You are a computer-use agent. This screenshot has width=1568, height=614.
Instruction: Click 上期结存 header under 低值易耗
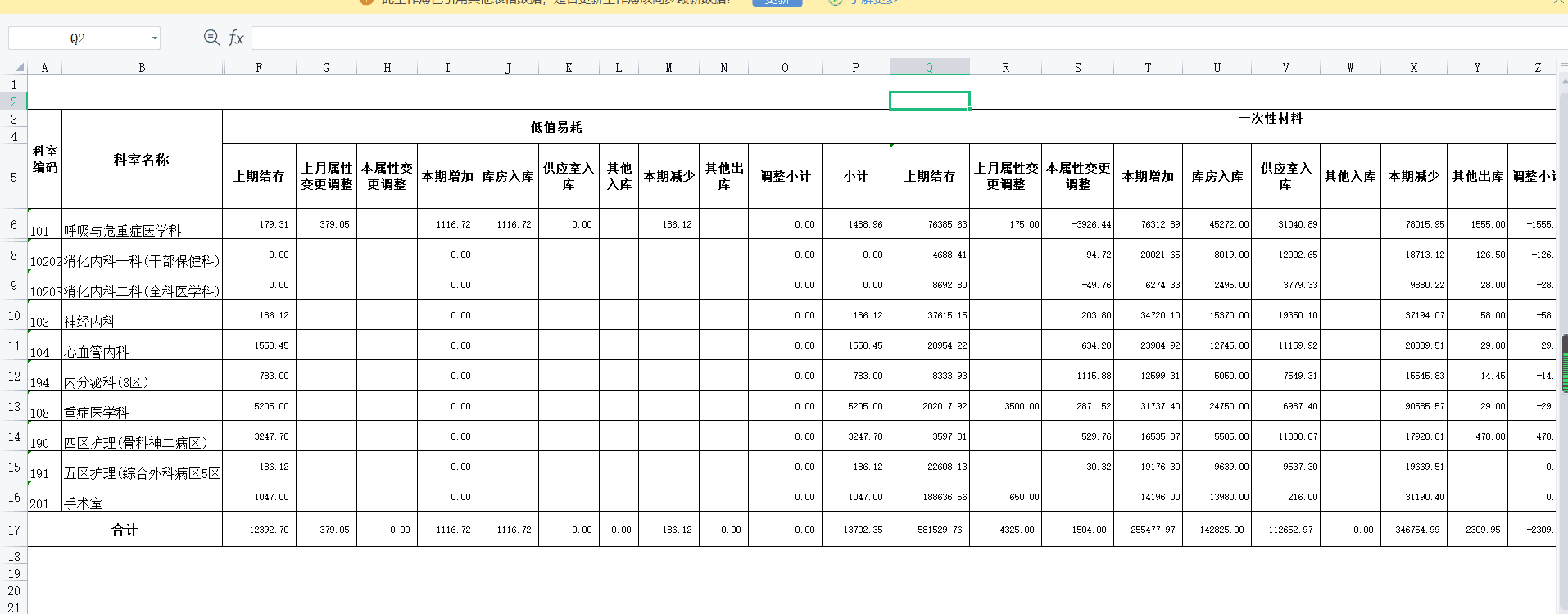(x=259, y=176)
